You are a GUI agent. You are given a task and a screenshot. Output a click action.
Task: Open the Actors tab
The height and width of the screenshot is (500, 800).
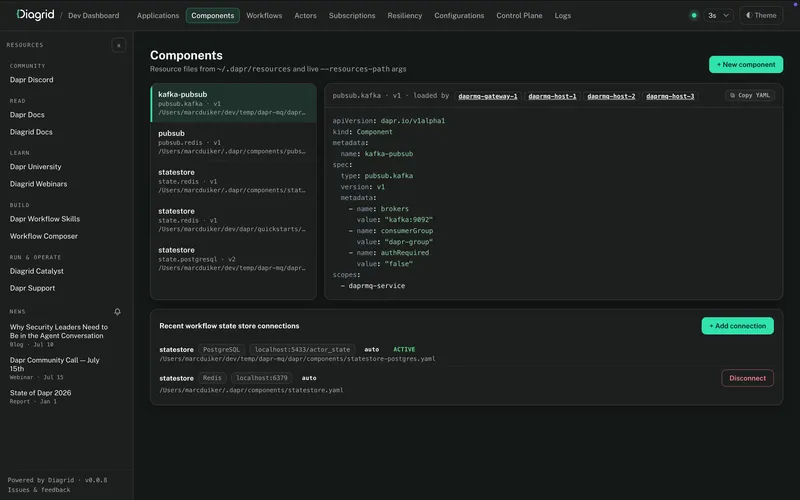(x=305, y=15)
